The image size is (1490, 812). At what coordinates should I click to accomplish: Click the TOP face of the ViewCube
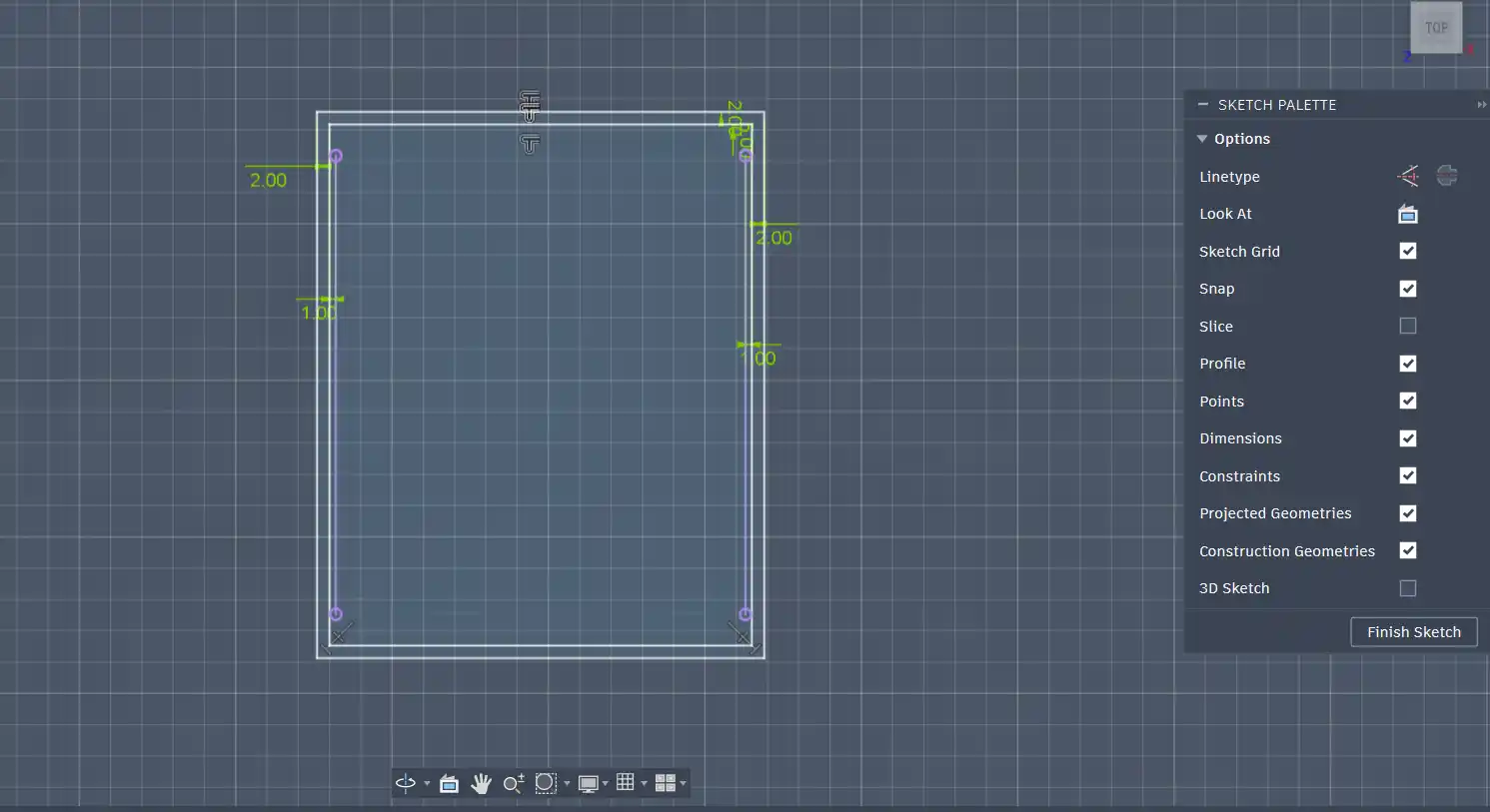[x=1436, y=28]
